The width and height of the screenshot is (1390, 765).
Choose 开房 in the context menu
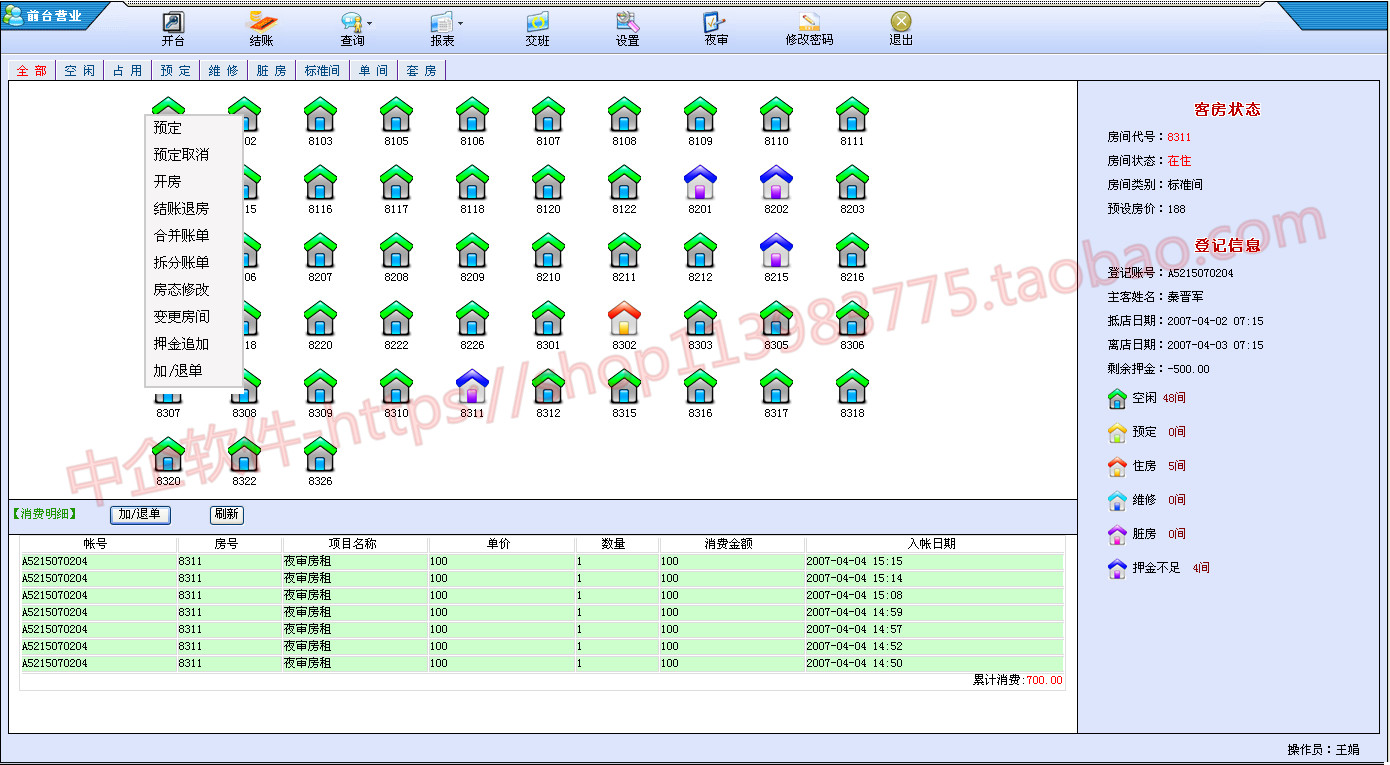point(194,182)
